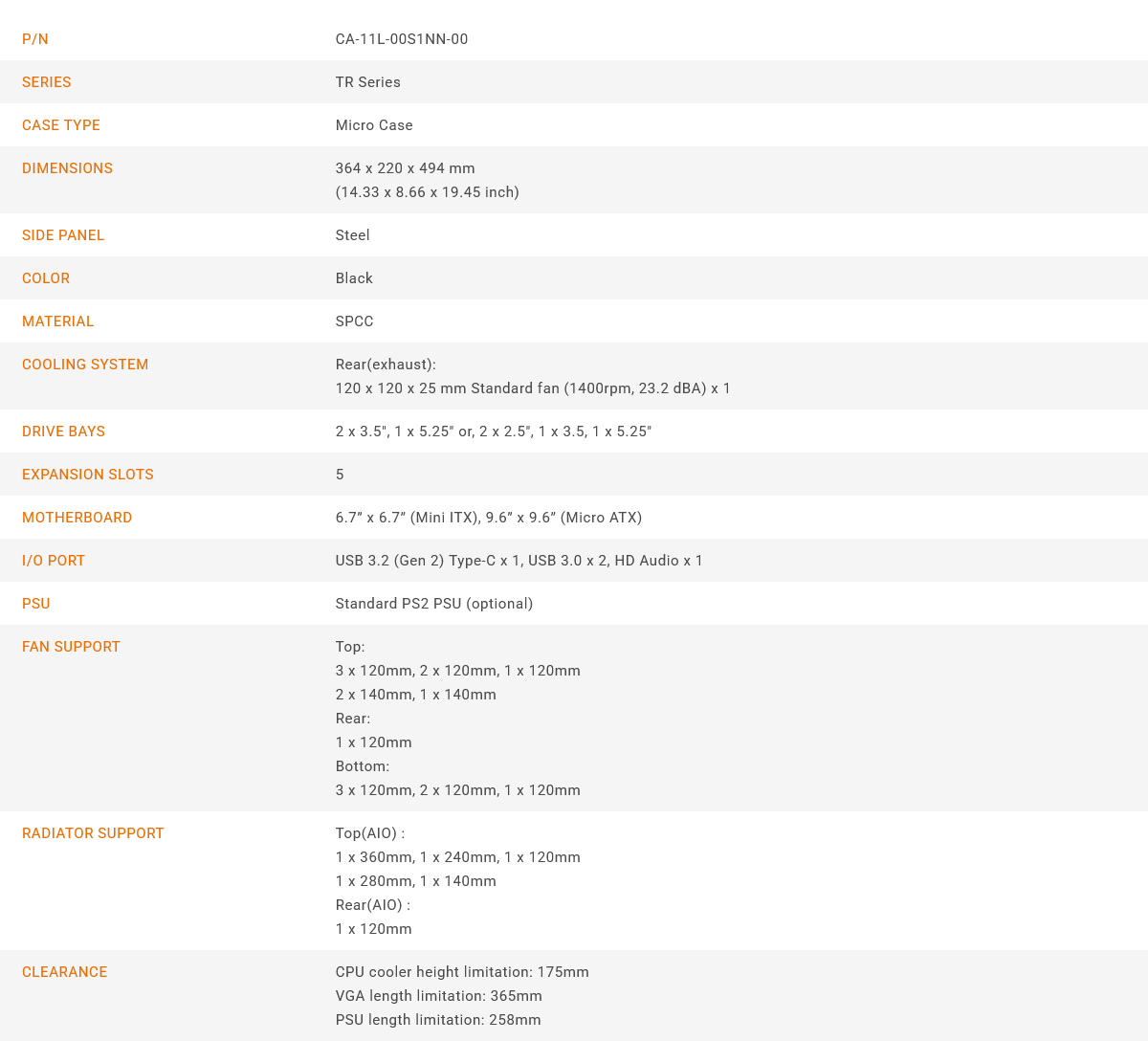This screenshot has height=1041, width=1148.
Task: Click the Standard PS2 PSU (optional) text
Action: [434, 604]
